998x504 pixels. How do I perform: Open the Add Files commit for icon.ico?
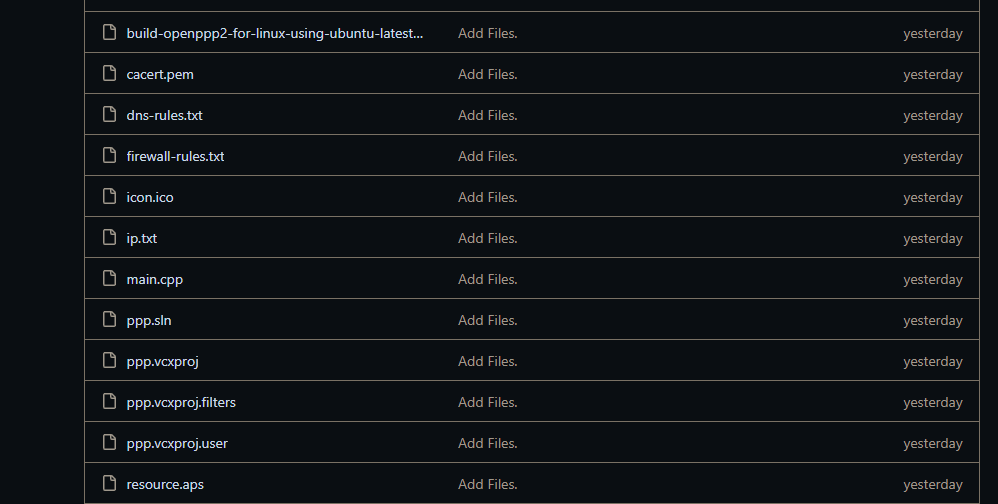(487, 197)
